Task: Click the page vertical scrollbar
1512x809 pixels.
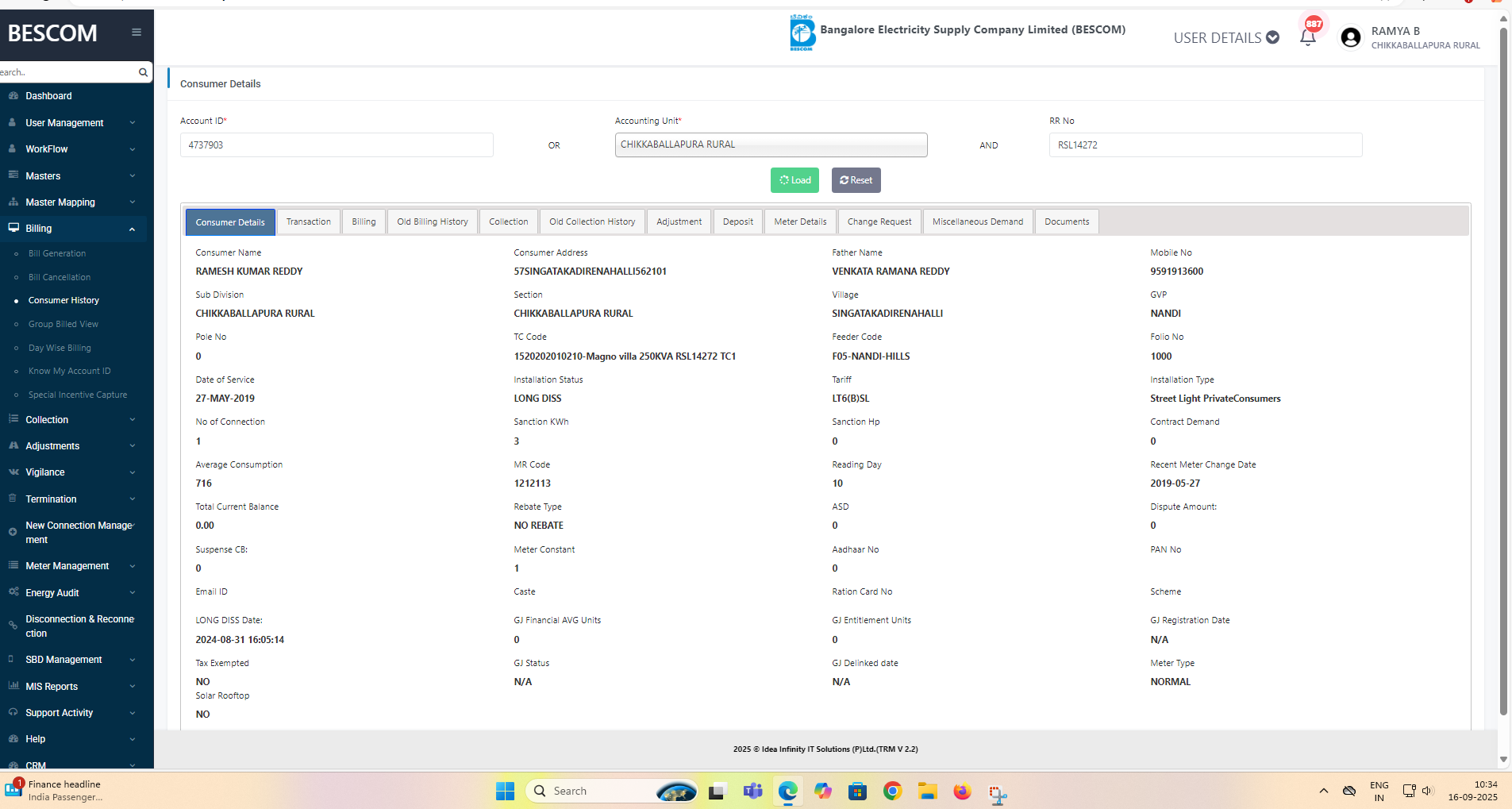Action: pos(1503,373)
